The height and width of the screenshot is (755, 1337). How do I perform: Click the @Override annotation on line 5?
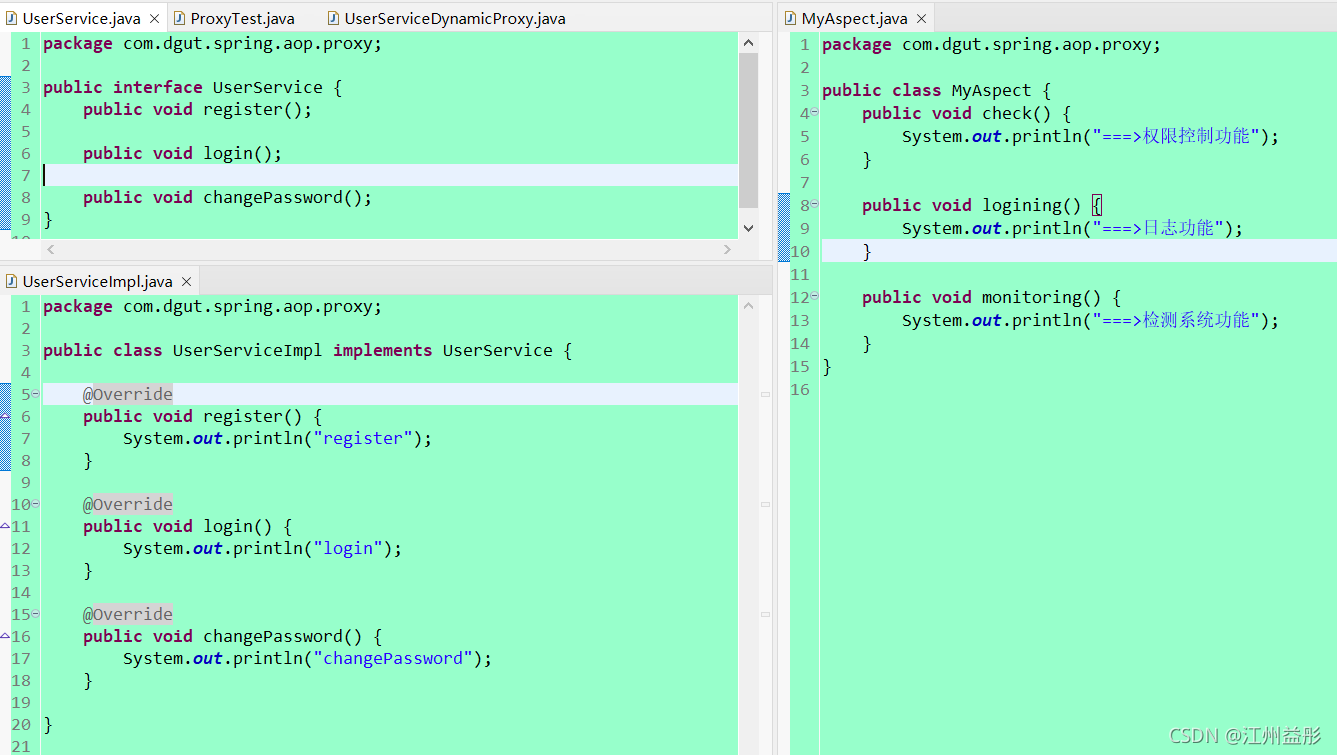pos(128,394)
